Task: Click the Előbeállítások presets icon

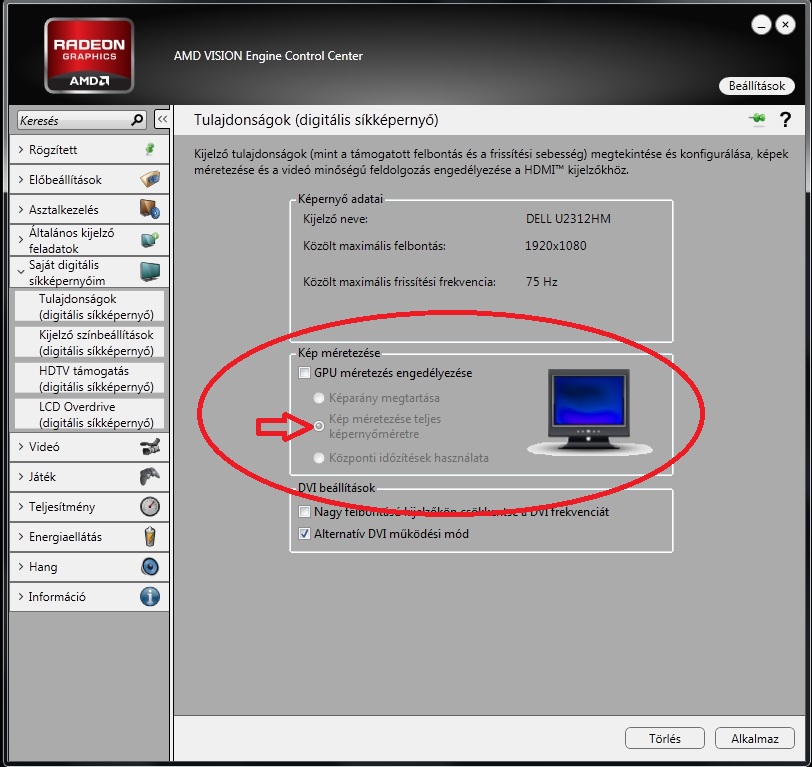Action: coord(150,179)
